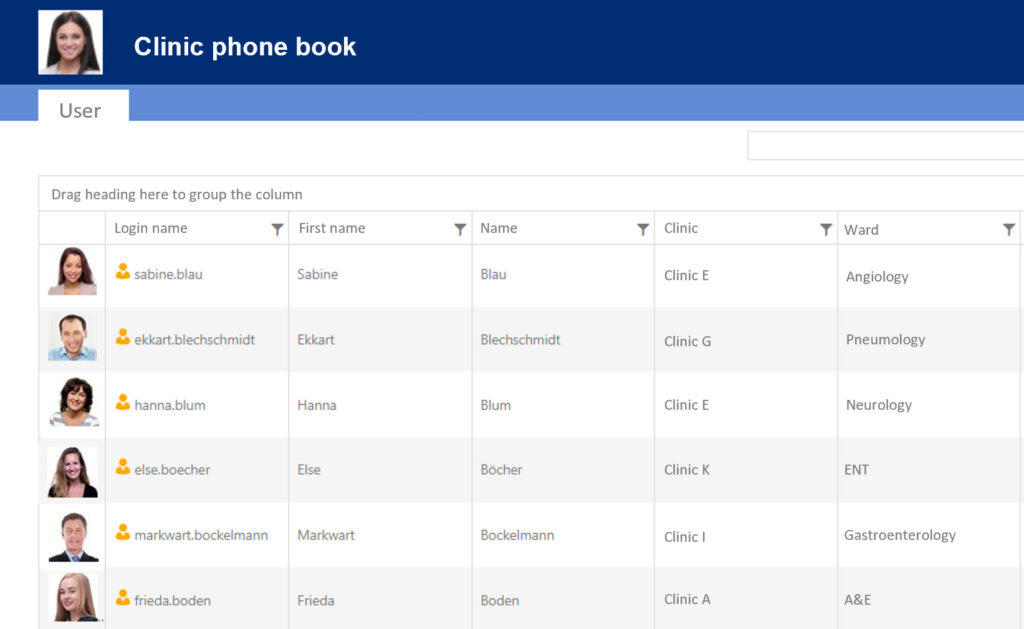Viewport: 1024px width, 629px height.
Task: Click the person icon beside else.boecher
Action: (x=122, y=469)
